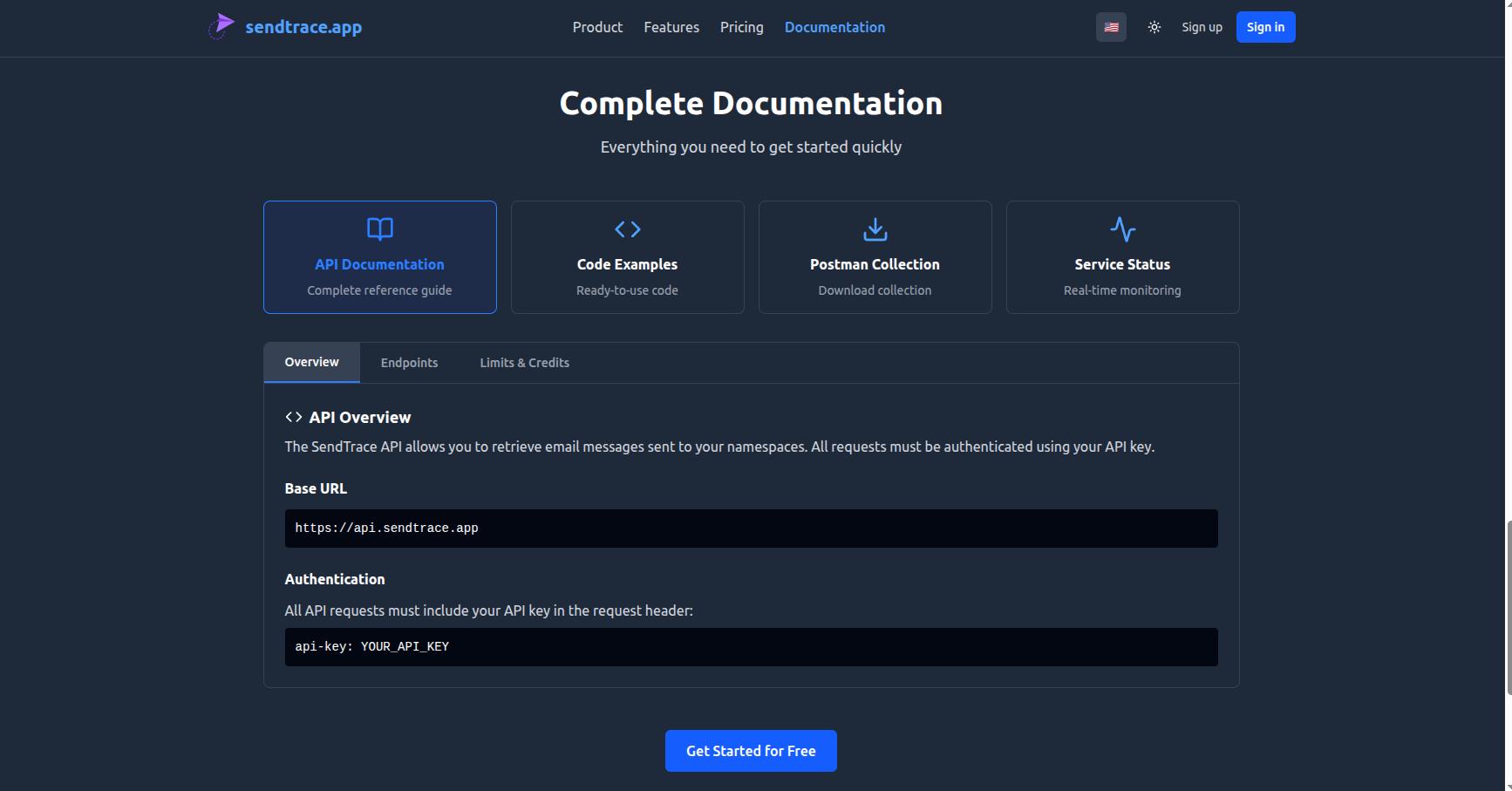This screenshot has height=791, width=1512.
Task: Select the Overview tab
Action: point(311,362)
